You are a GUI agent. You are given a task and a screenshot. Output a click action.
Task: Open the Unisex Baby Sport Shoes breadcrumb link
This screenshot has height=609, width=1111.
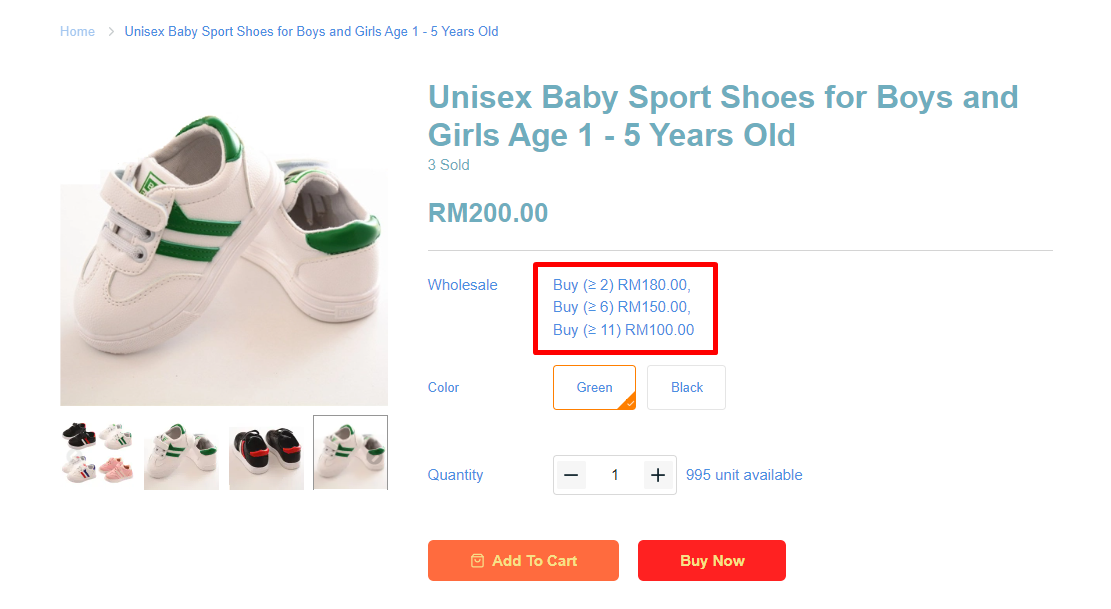[x=311, y=32]
